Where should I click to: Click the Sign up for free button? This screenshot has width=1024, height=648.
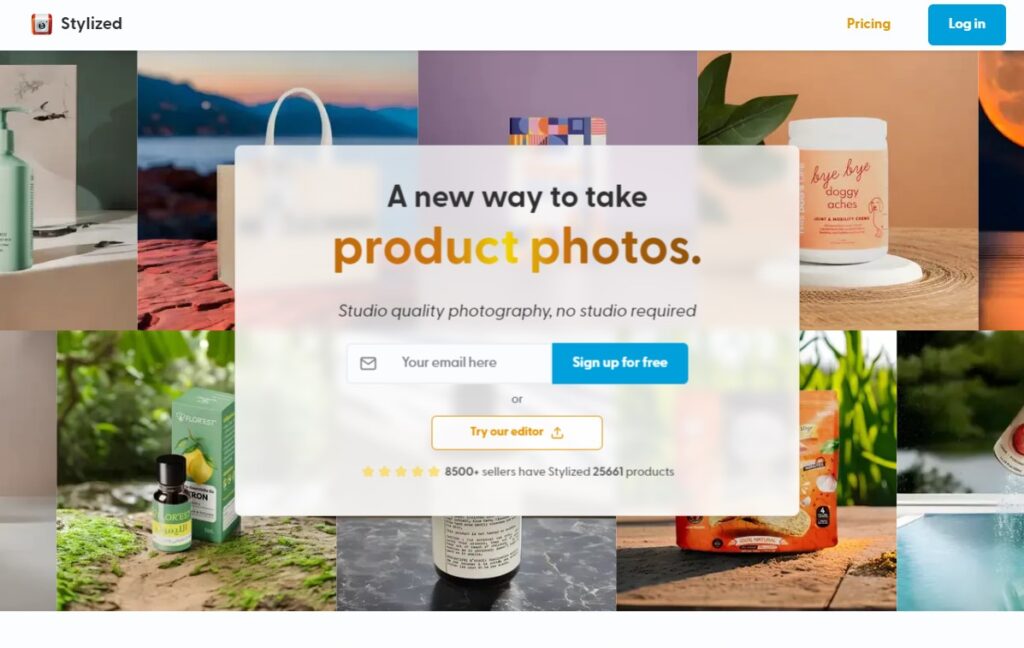(x=620, y=363)
